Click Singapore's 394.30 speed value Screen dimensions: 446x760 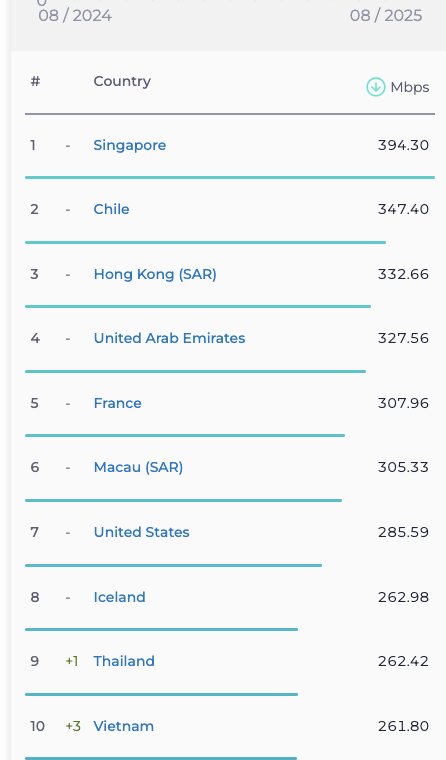(x=403, y=145)
